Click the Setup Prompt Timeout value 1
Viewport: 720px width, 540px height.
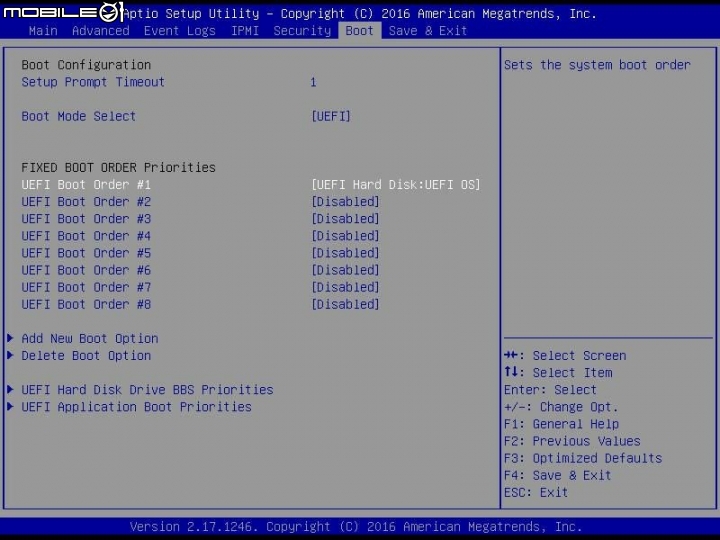tap(313, 83)
